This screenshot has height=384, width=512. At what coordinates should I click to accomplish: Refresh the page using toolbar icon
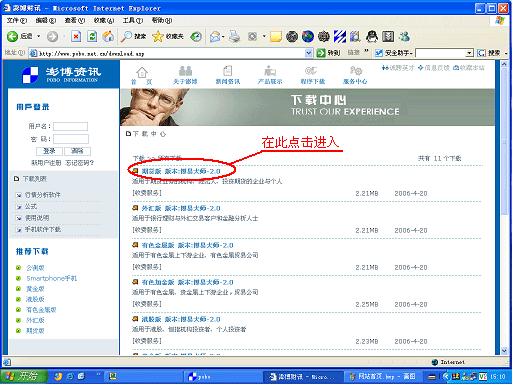[x=92, y=36]
